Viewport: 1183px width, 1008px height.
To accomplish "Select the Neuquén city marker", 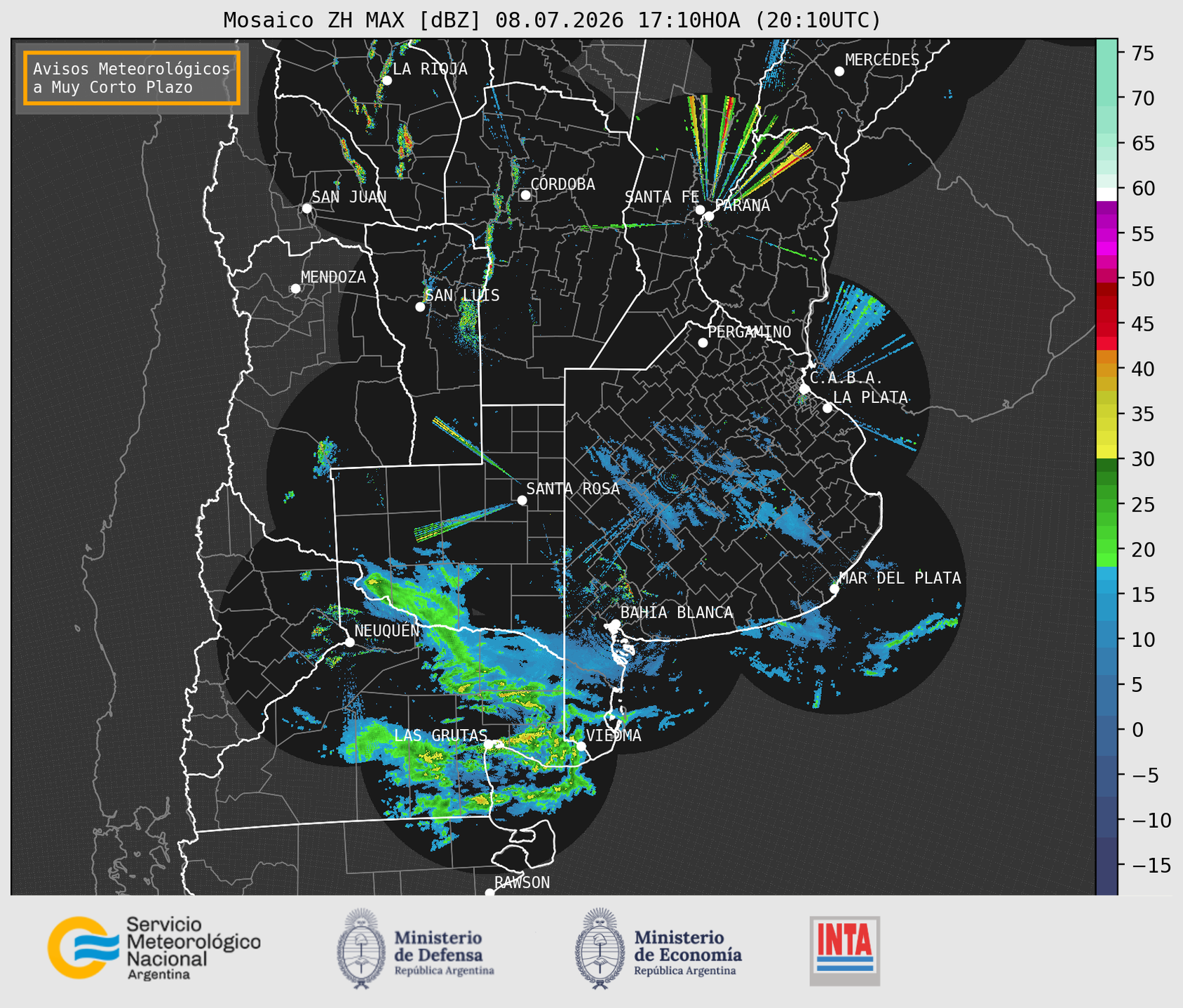I will point(349,642).
